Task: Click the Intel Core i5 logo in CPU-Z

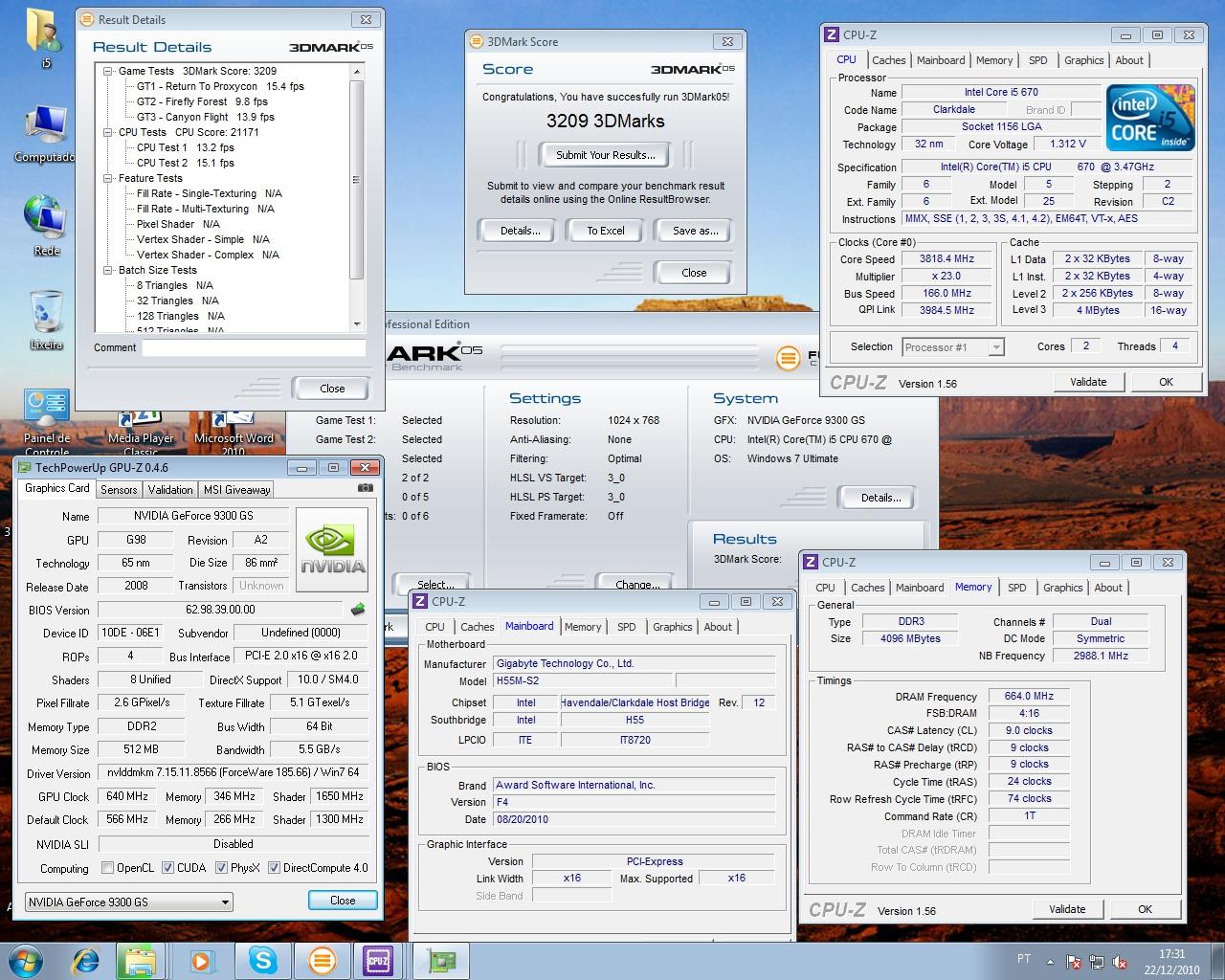Action: (1149, 117)
